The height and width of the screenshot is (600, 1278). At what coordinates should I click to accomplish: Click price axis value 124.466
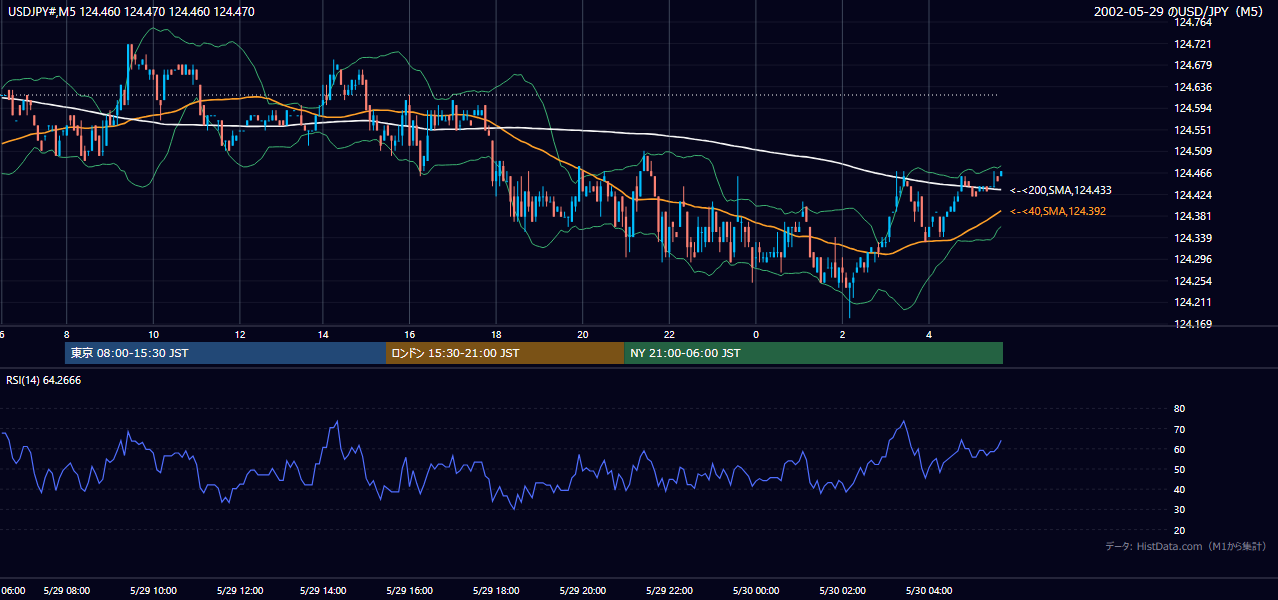(x=1192, y=173)
